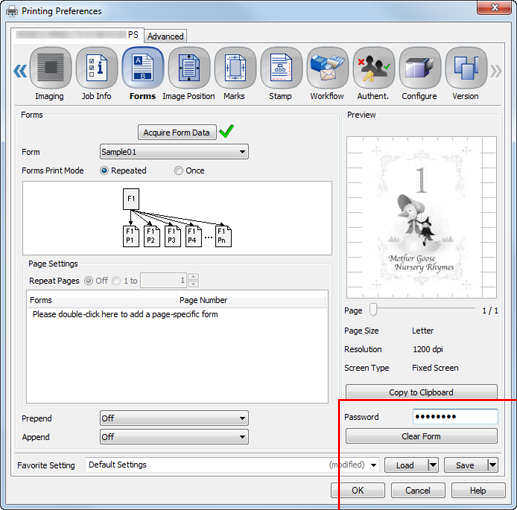
Task: Click the Clear Form button
Action: (421, 436)
